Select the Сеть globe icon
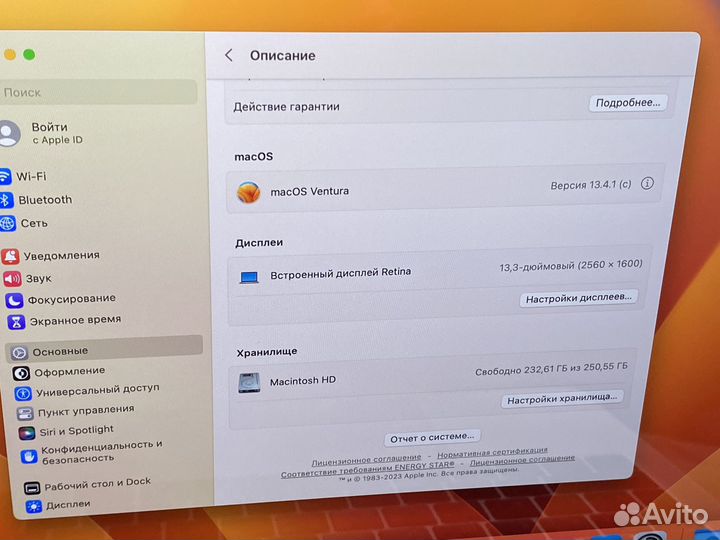 pyautogui.click(x=7, y=223)
